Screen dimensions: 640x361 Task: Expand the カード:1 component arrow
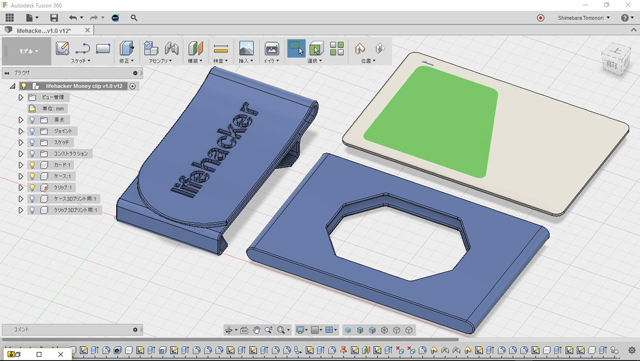(x=21, y=165)
